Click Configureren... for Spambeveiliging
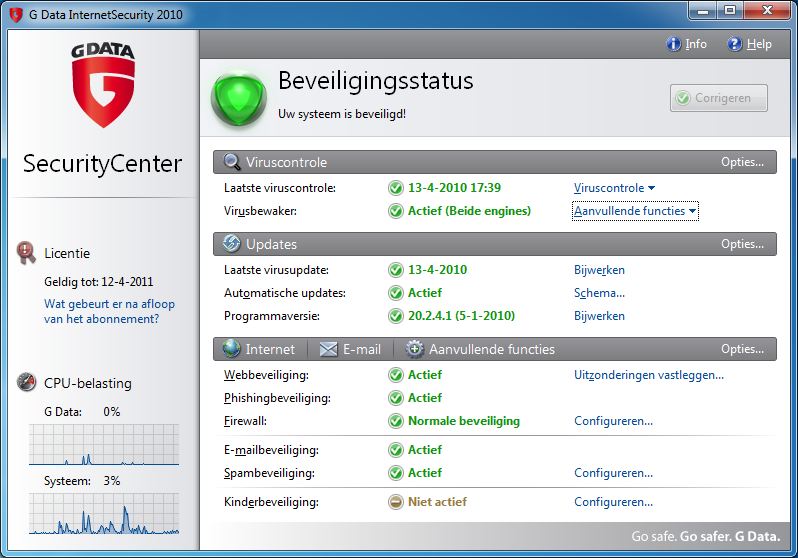 click(x=613, y=472)
